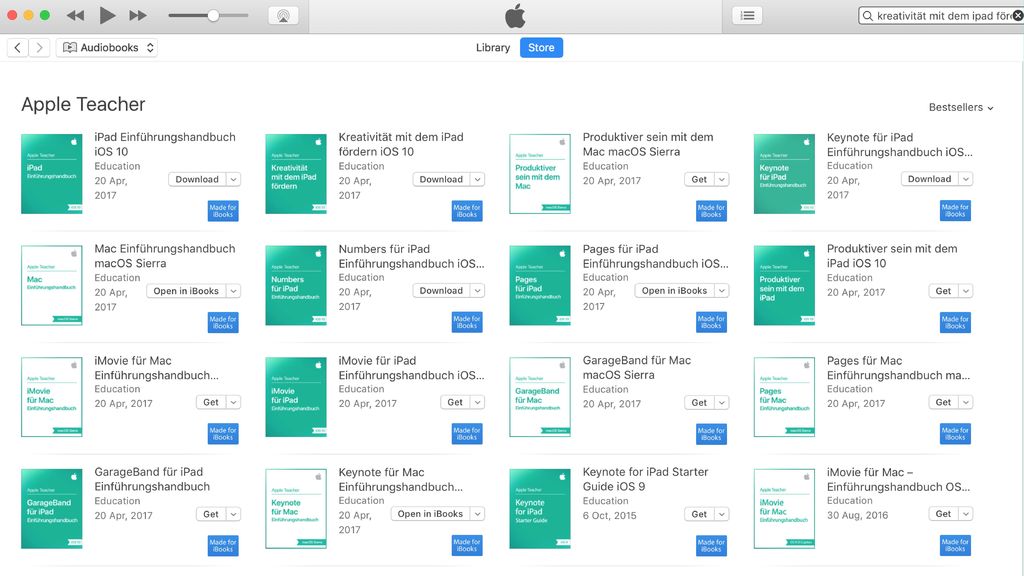Click Made for iBooks badge under Keynote for iPad Starter Guide
1024x576 pixels.
point(711,545)
